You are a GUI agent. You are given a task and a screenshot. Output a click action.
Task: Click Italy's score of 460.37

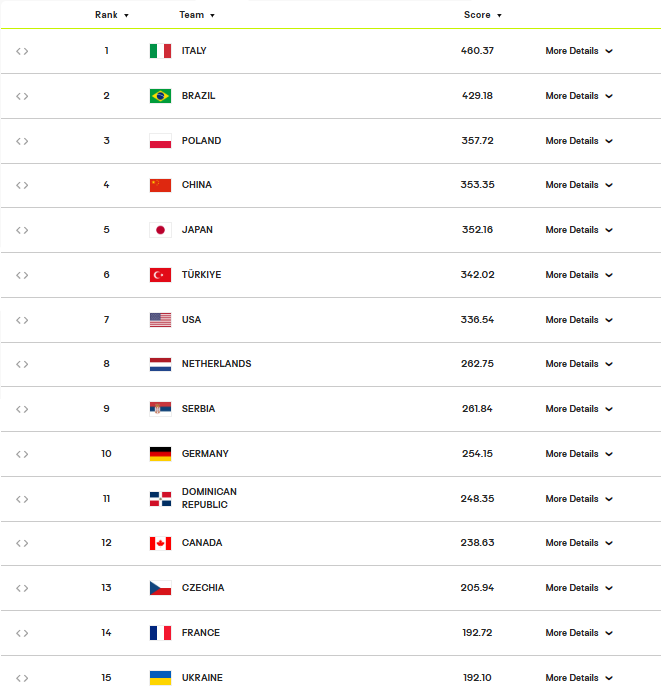(x=477, y=51)
